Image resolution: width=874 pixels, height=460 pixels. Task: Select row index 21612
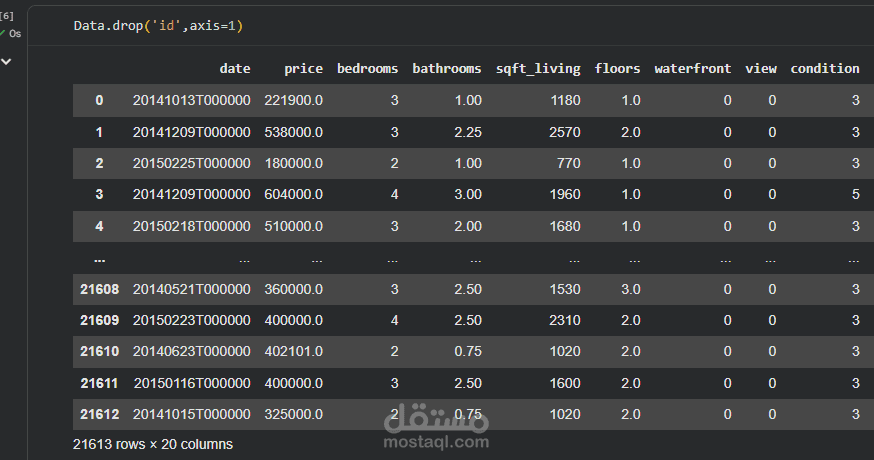coord(99,415)
